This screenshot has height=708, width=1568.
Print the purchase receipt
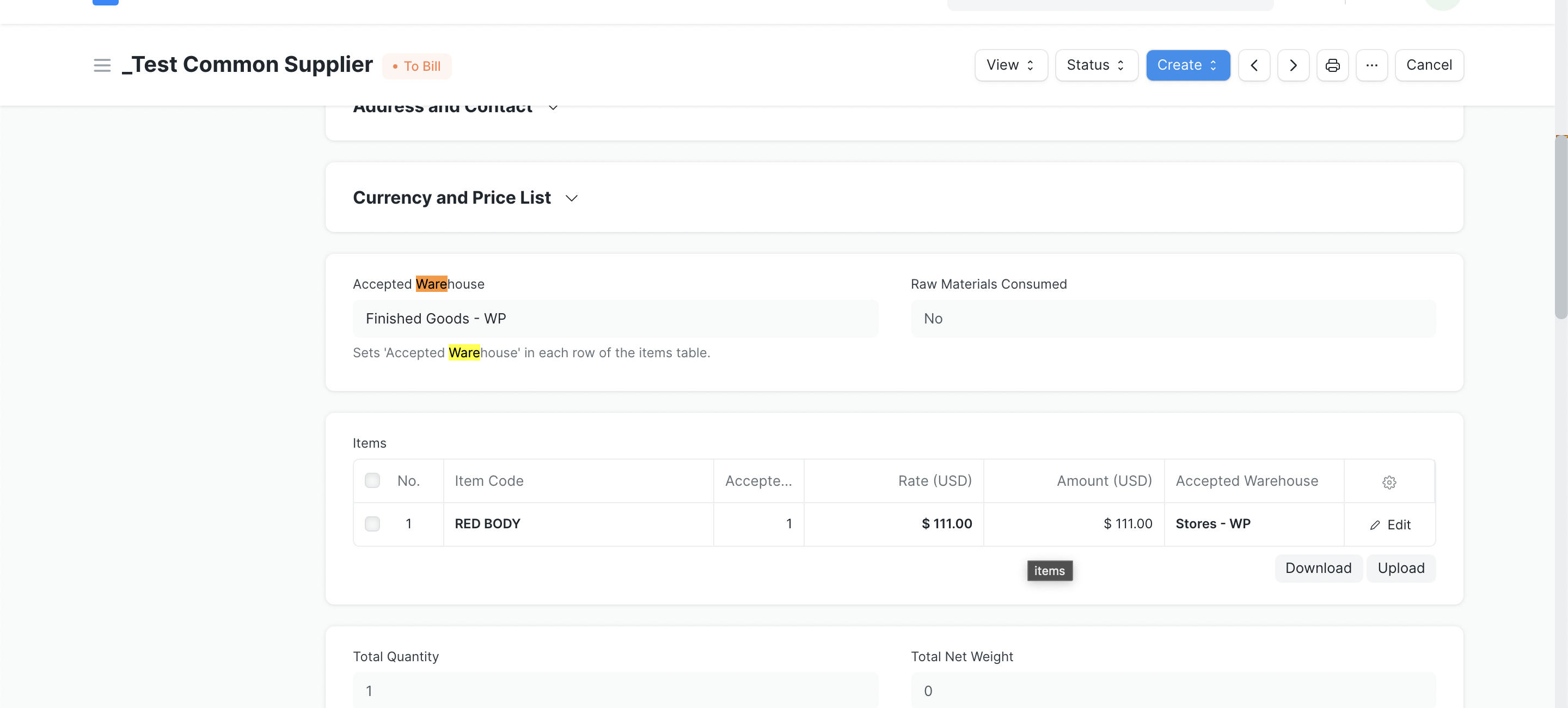(x=1332, y=65)
